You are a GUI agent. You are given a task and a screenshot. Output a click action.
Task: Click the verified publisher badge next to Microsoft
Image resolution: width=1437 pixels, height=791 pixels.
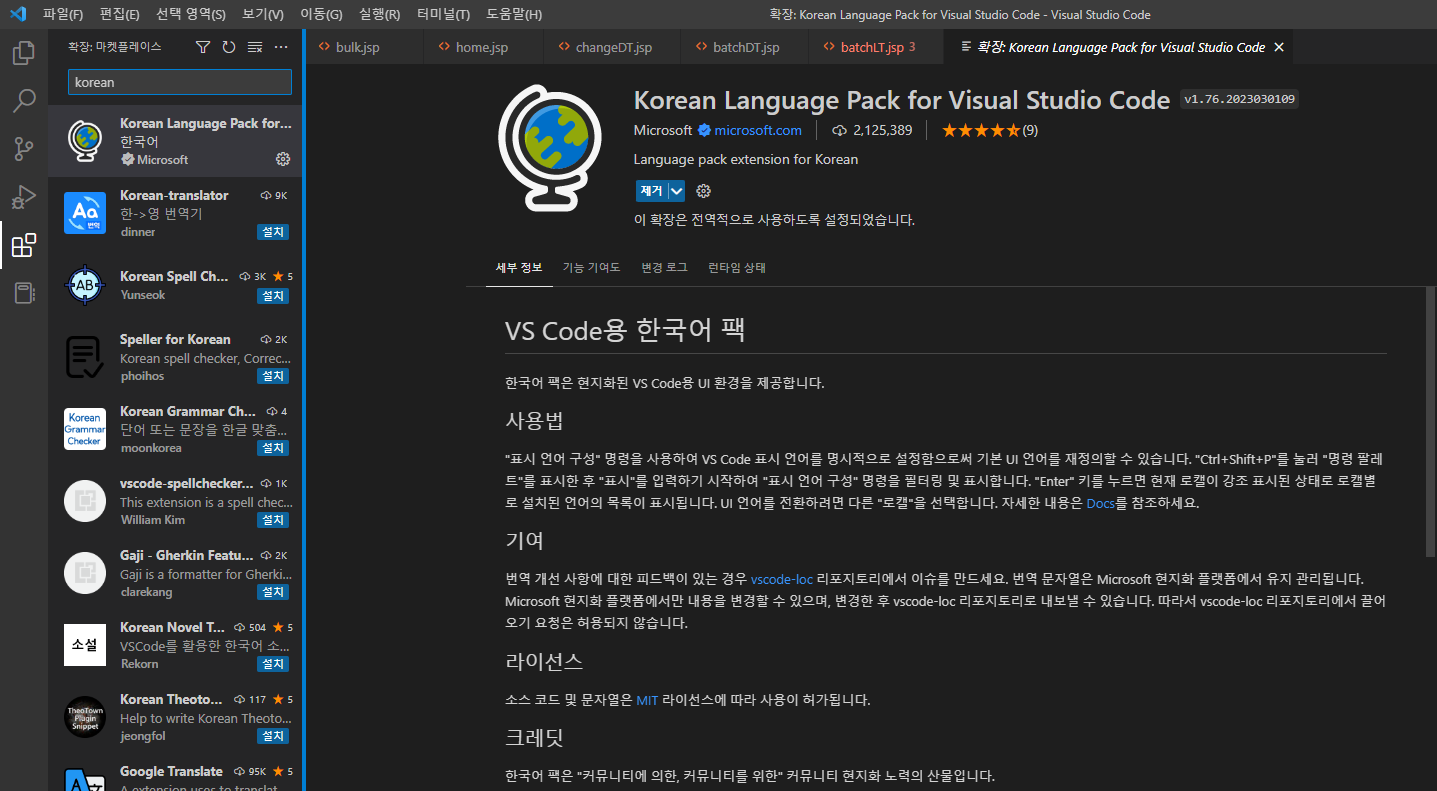[704, 130]
